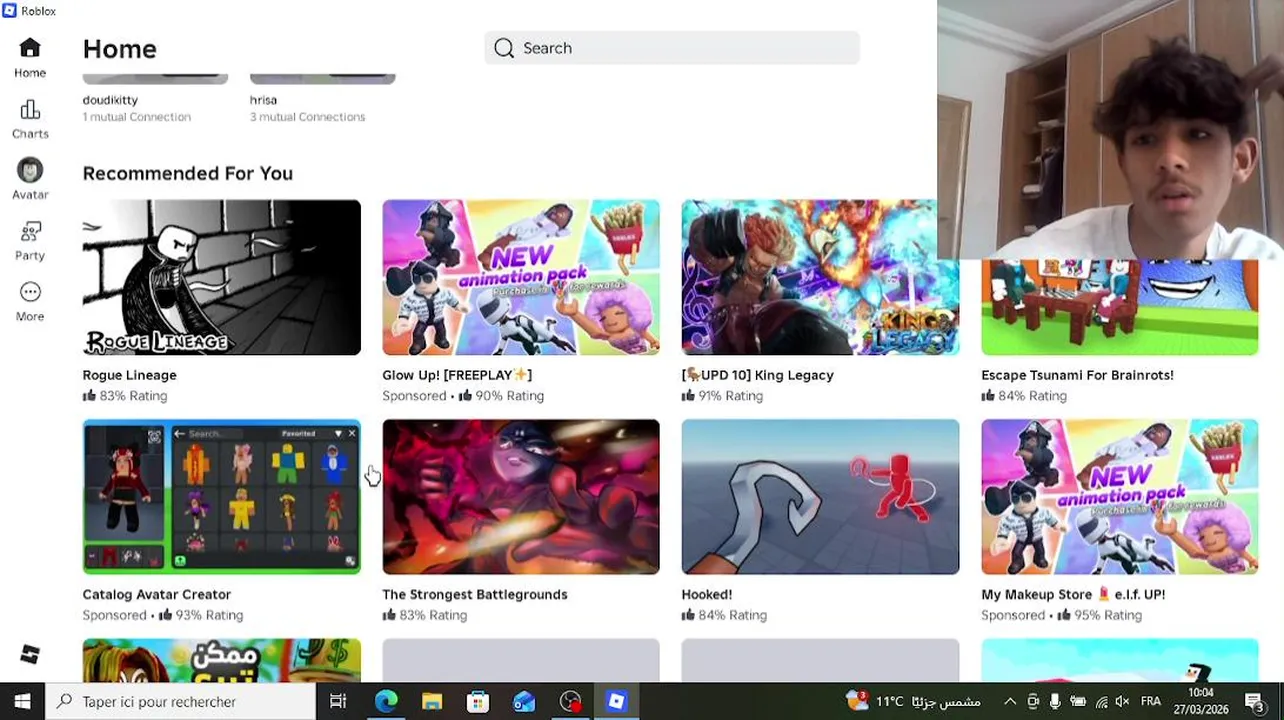Open the Rogue Lineage game thumbnail

(222, 277)
